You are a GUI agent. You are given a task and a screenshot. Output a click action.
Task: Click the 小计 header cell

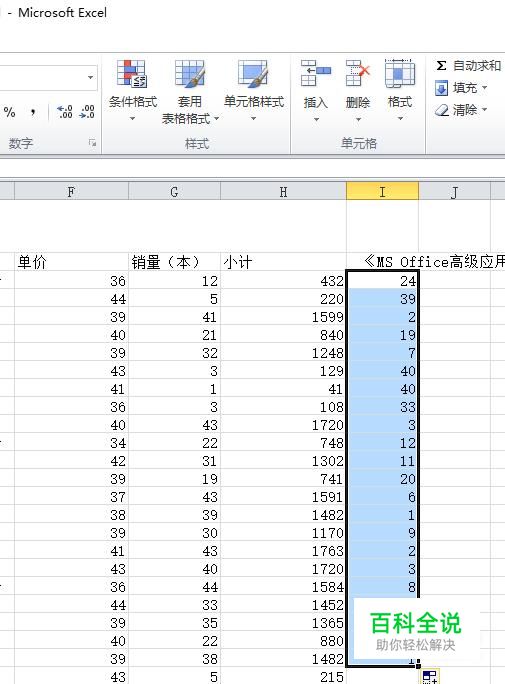coord(283,262)
